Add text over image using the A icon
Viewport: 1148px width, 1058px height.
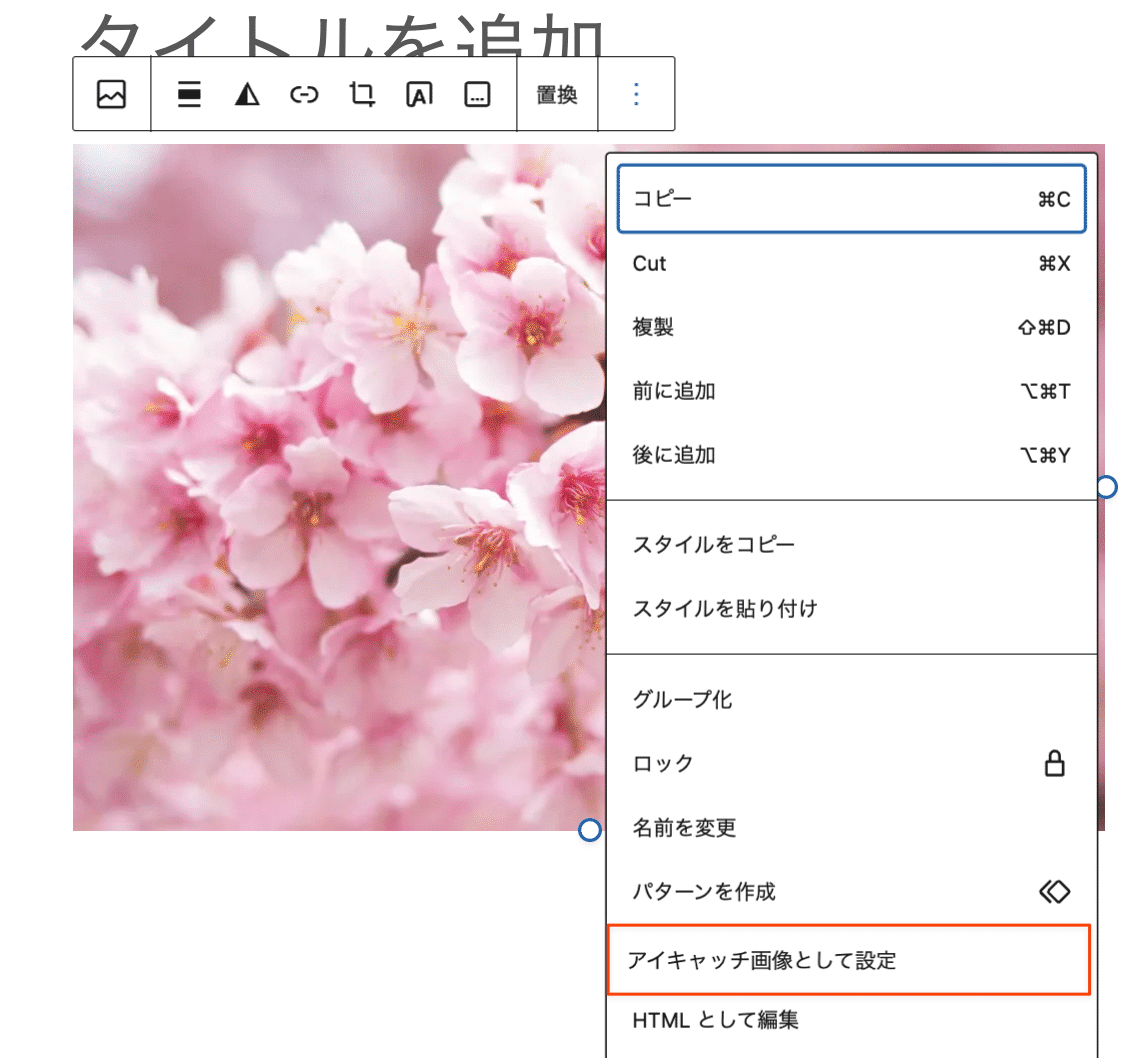tap(418, 93)
